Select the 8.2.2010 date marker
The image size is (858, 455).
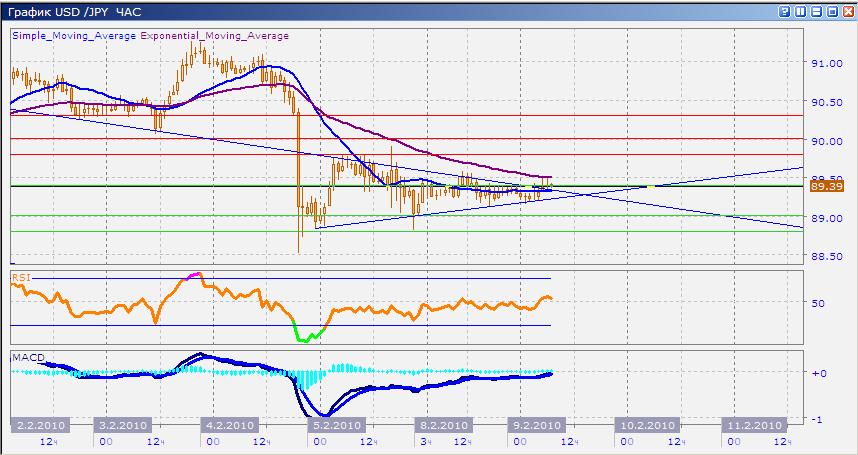click(x=444, y=425)
